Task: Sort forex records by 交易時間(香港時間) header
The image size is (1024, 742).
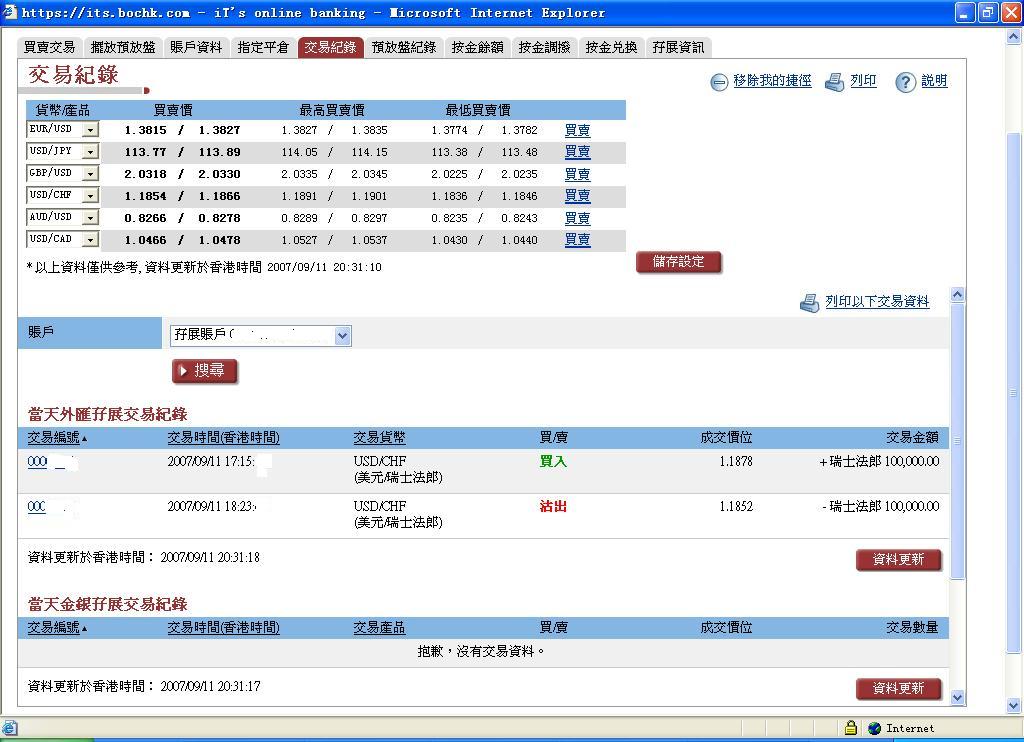Action: 223,438
